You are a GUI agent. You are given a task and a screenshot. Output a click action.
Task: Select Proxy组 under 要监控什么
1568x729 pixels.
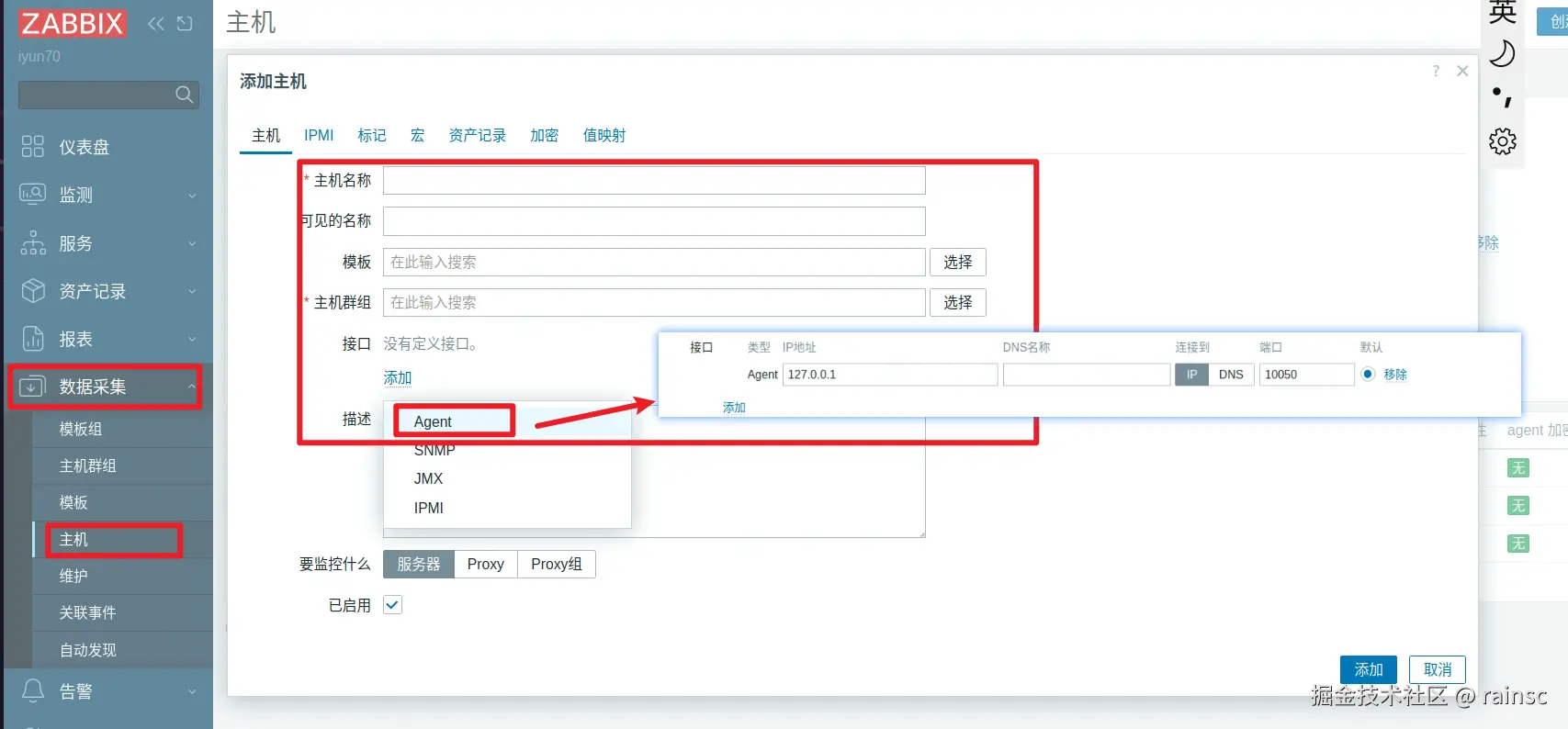pos(557,564)
